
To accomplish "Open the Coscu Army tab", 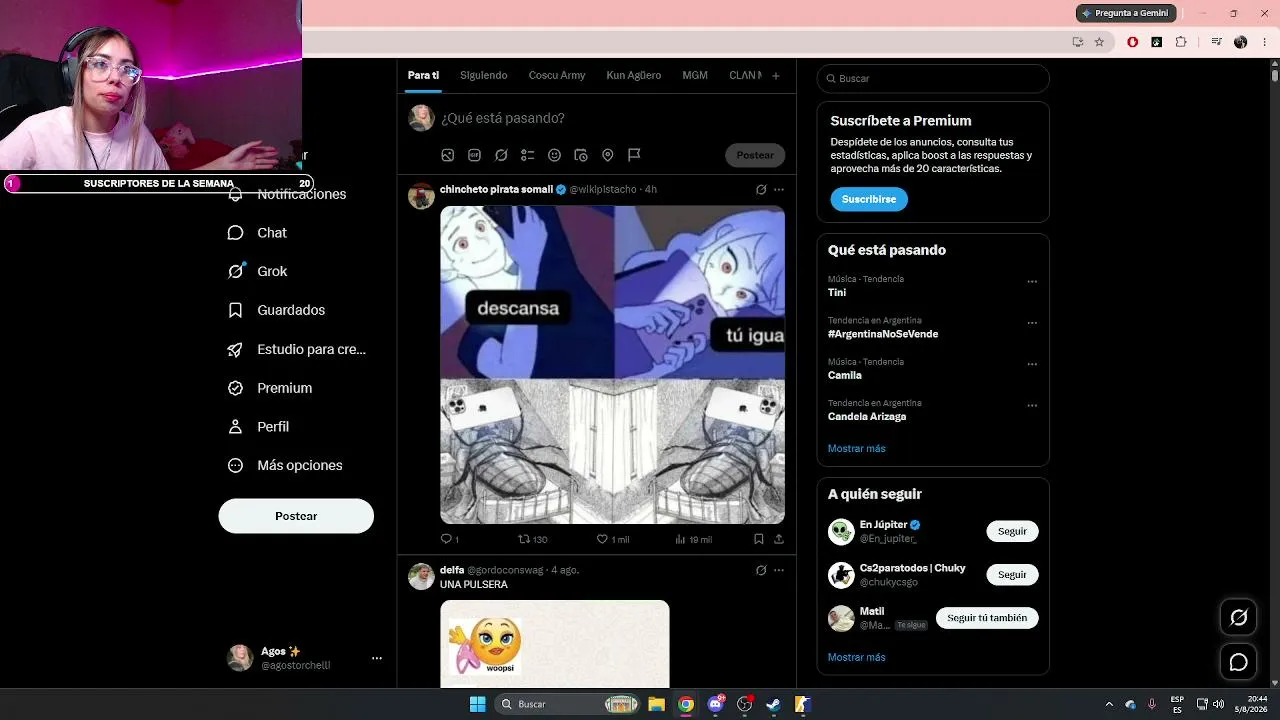I will click(557, 75).
